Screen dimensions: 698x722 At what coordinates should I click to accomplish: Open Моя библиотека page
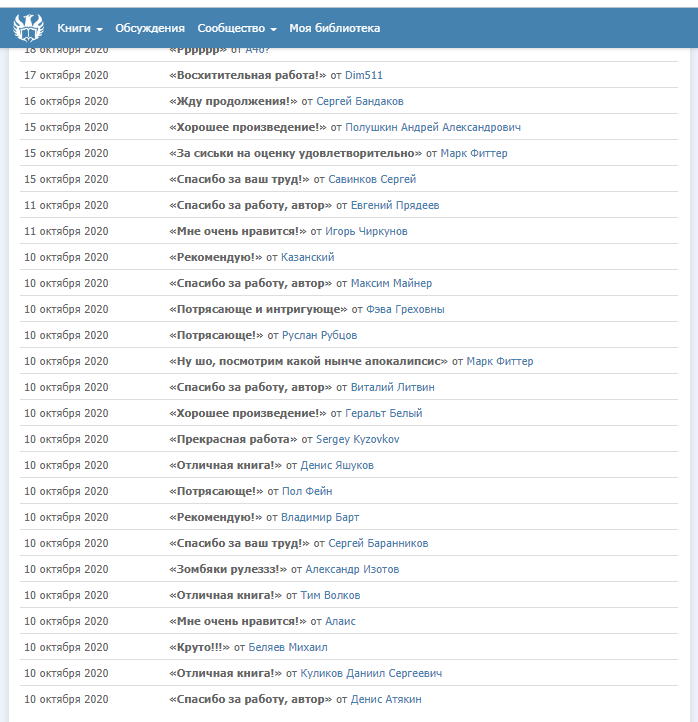(x=335, y=28)
